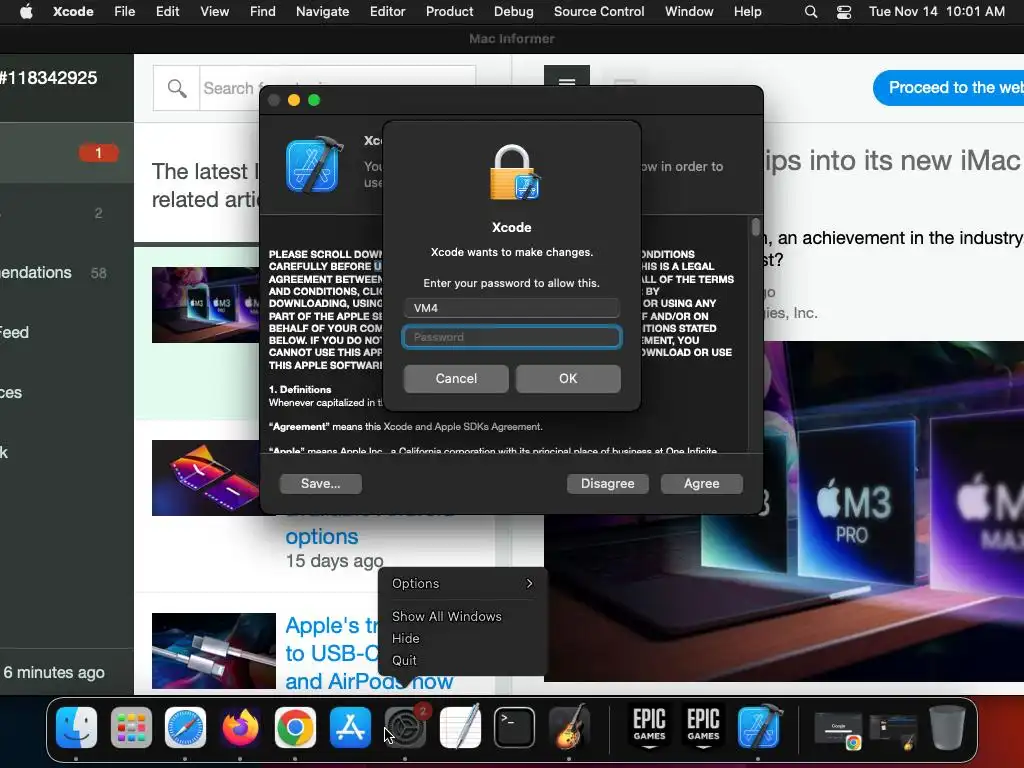Open the Product menu
The width and height of the screenshot is (1024, 768).
point(449,11)
